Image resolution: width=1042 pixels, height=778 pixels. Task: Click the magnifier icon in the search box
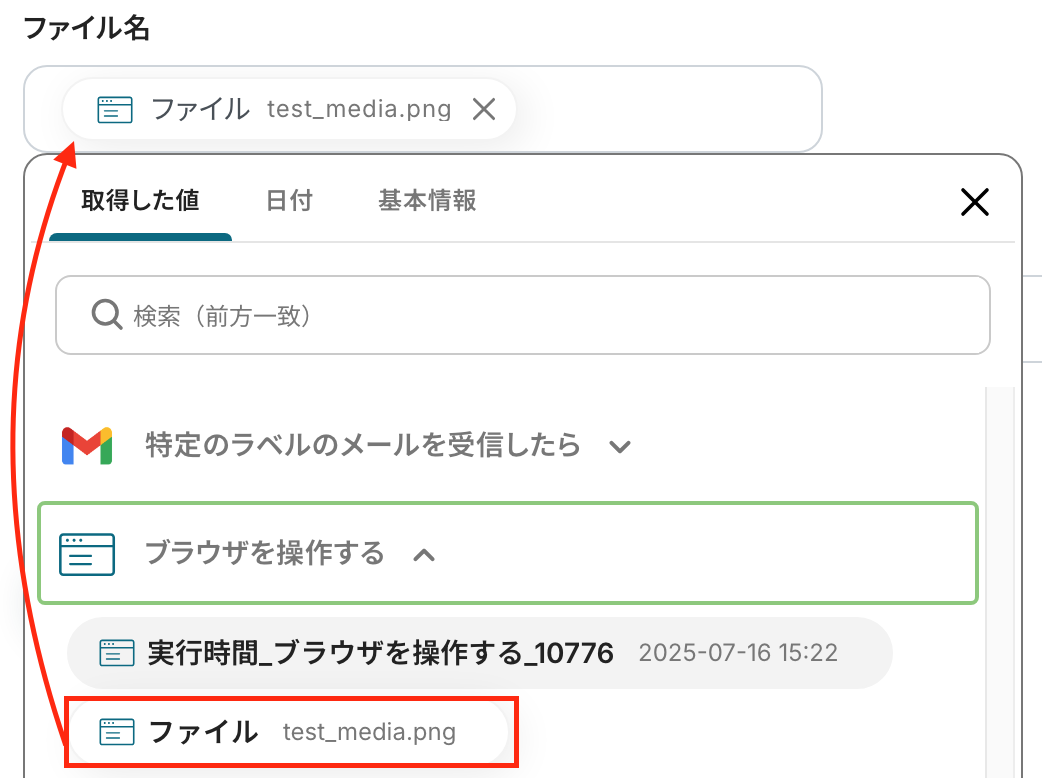click(x=106, y=316)
